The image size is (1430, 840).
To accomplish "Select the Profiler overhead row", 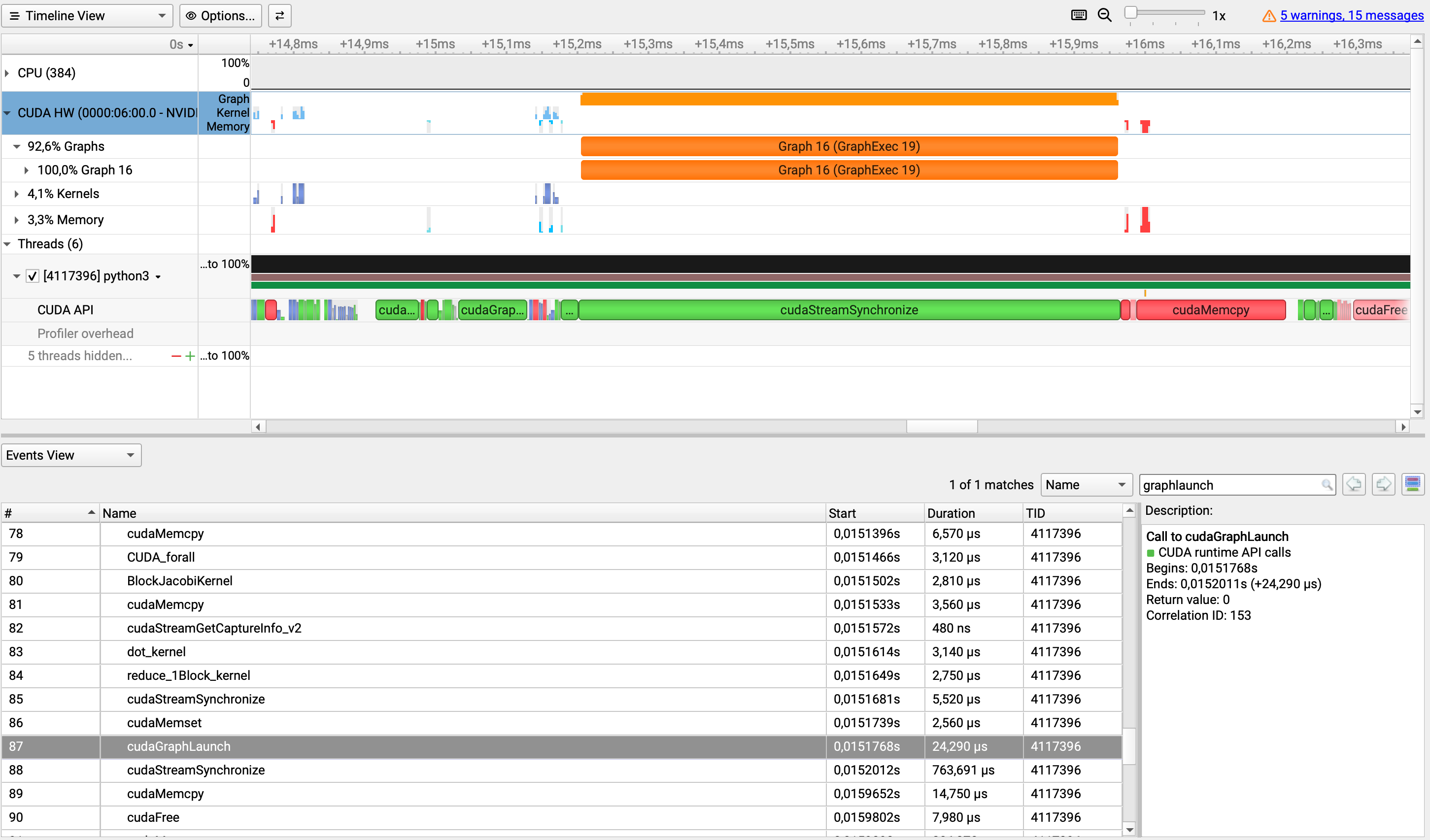I will click(85, 334).
